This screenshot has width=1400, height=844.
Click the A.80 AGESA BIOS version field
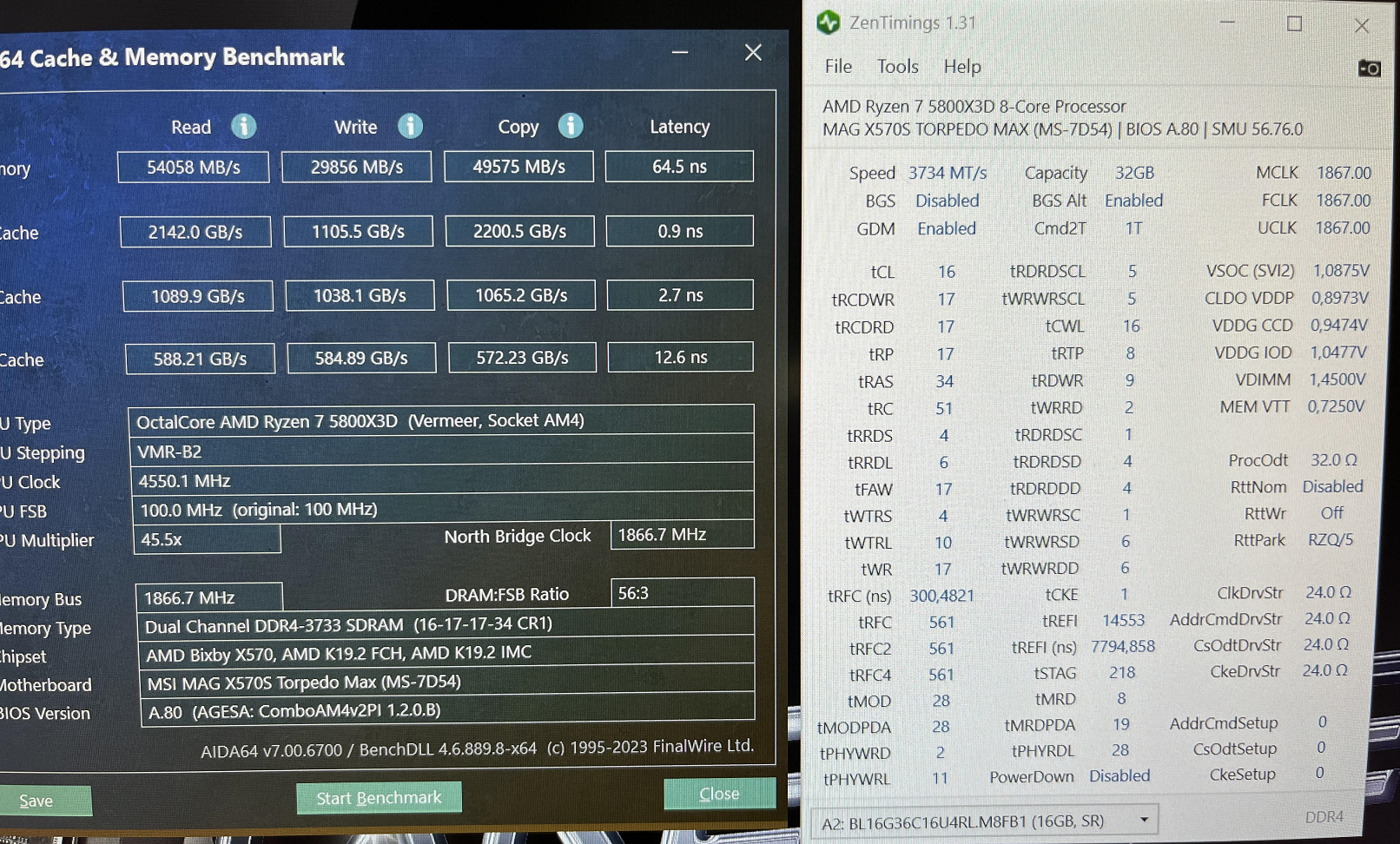pyautogui.click(x=448, y=710)
